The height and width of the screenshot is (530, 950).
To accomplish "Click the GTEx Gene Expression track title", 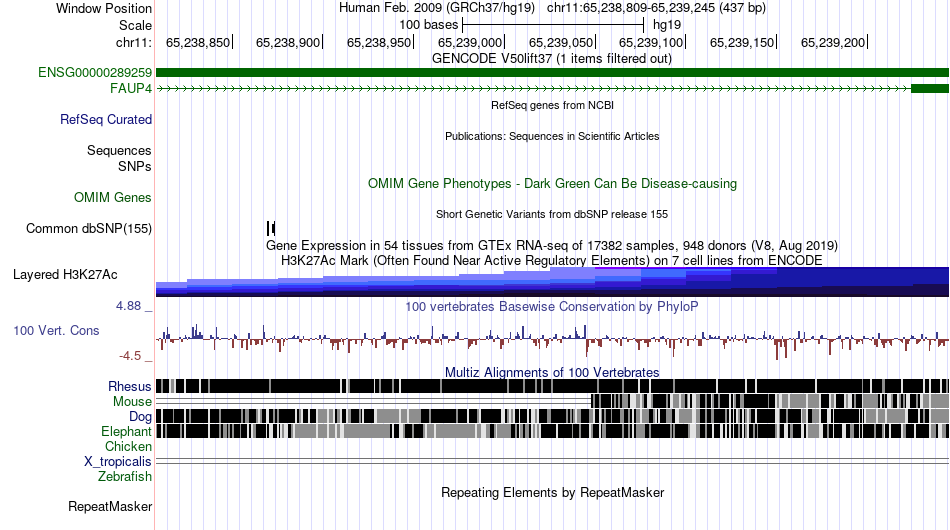I will pos(552,245).
